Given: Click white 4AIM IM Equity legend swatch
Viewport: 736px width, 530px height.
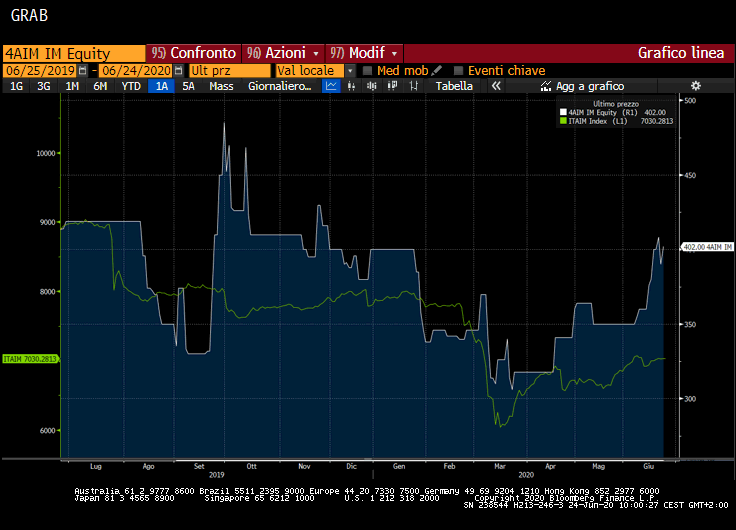Looking at the screenshot, I should 563,112.
